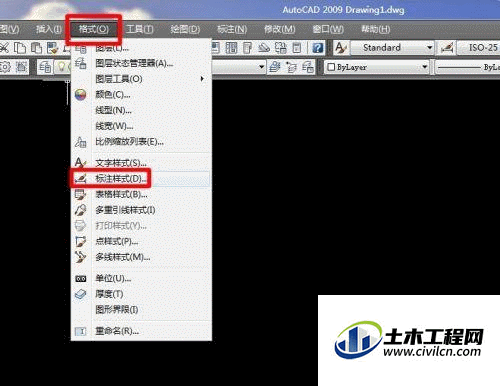Choose 单位(U)... menu entry
500x386 pixels.
click(x=141, y=278)
